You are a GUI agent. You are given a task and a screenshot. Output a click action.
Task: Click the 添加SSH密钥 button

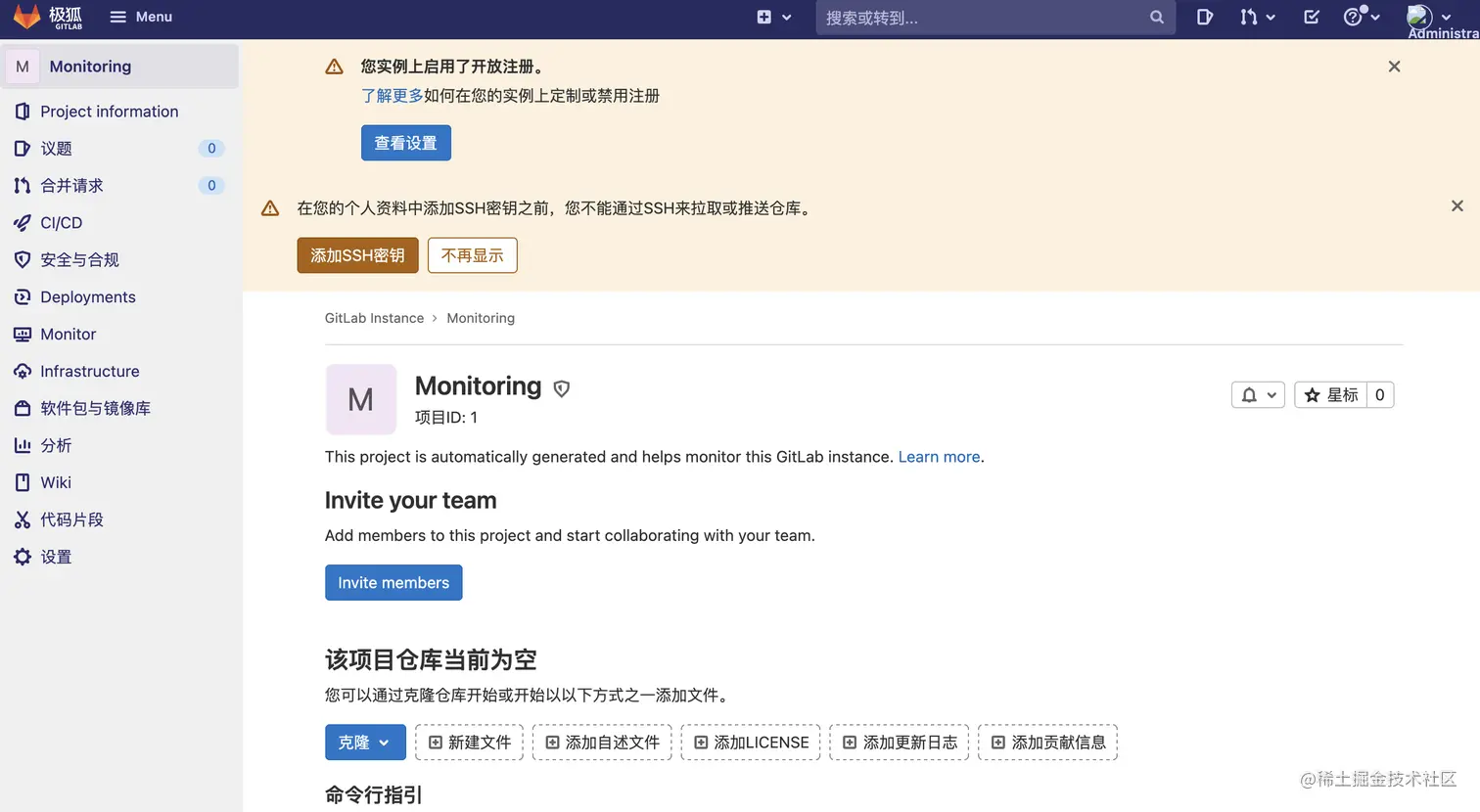tap(357, 255)
